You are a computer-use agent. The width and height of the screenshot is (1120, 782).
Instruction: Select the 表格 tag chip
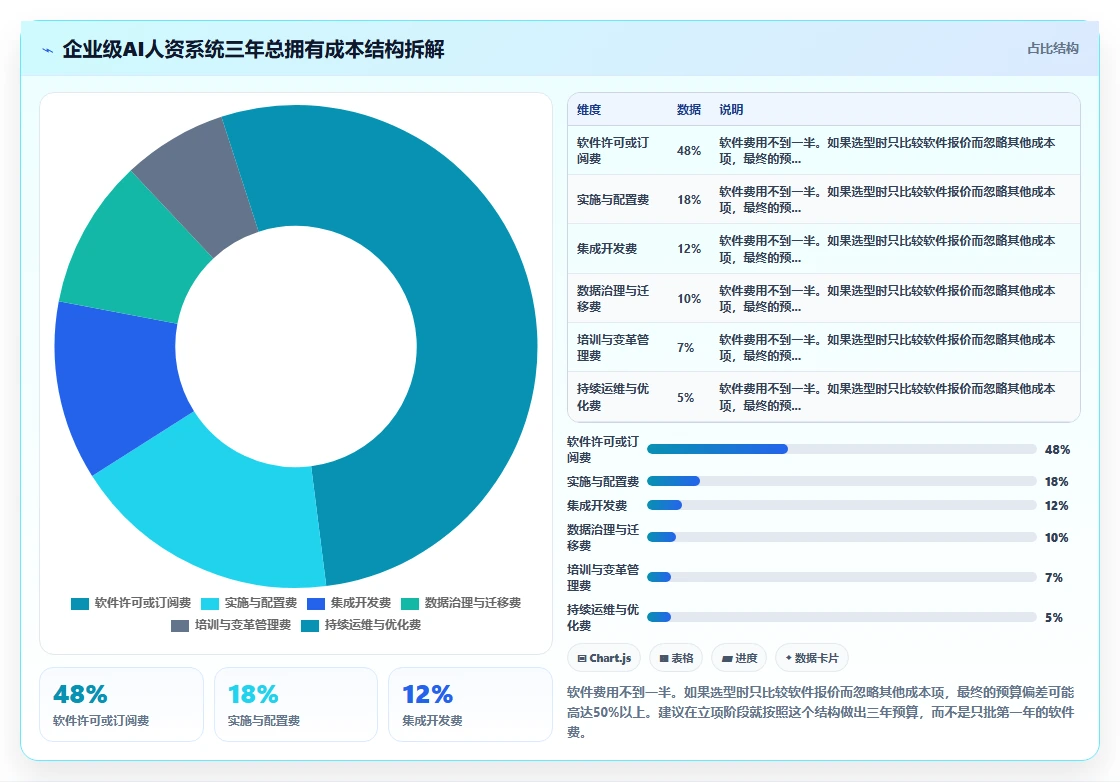[676, 658]
